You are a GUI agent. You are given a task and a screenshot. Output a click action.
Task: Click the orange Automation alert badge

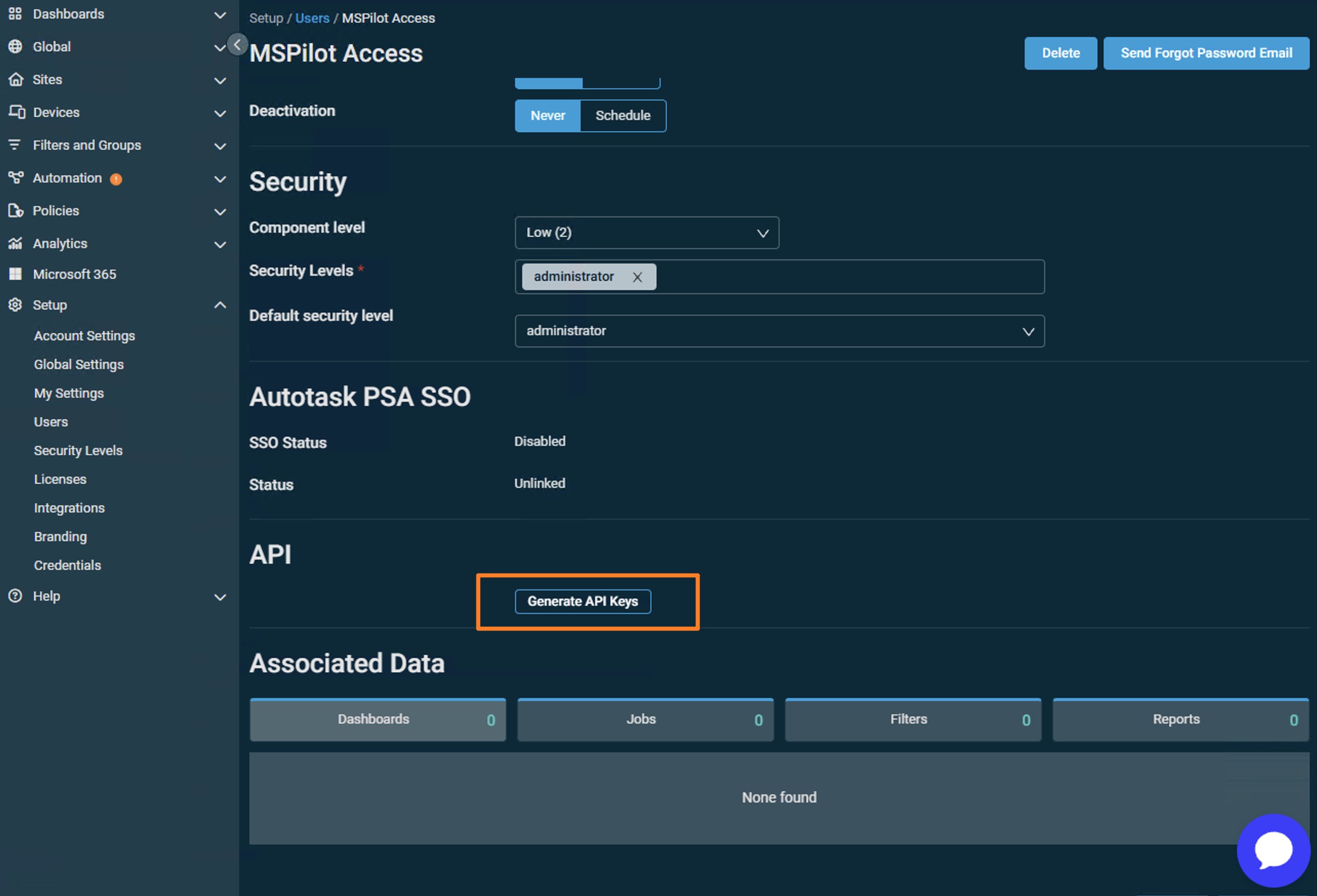point(116,179)
